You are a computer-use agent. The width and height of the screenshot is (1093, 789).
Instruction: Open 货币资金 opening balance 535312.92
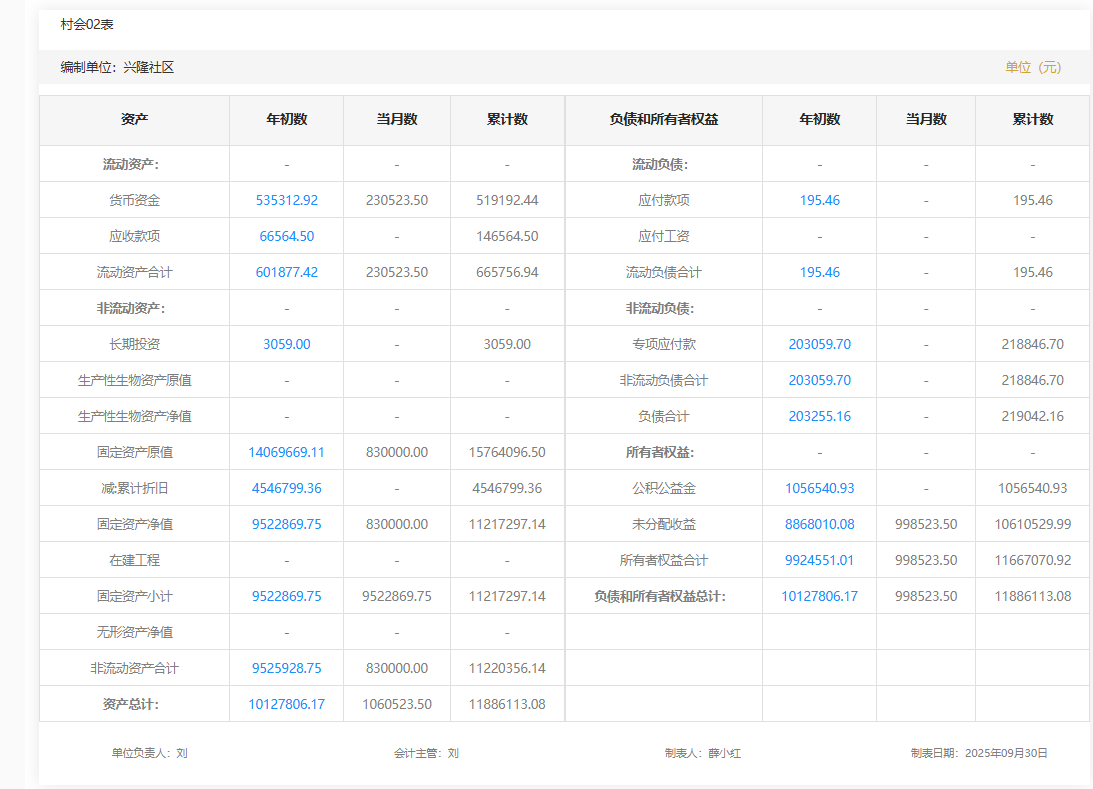click(x=286, y=200)
